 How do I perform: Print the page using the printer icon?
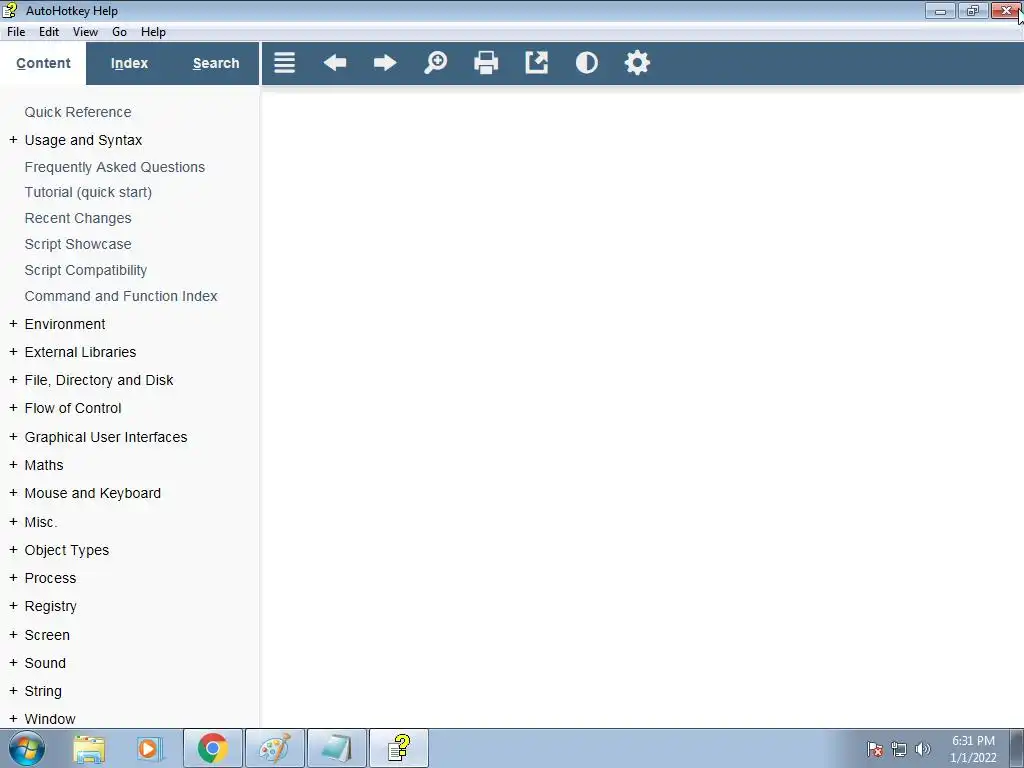click(x=486, y=63)
